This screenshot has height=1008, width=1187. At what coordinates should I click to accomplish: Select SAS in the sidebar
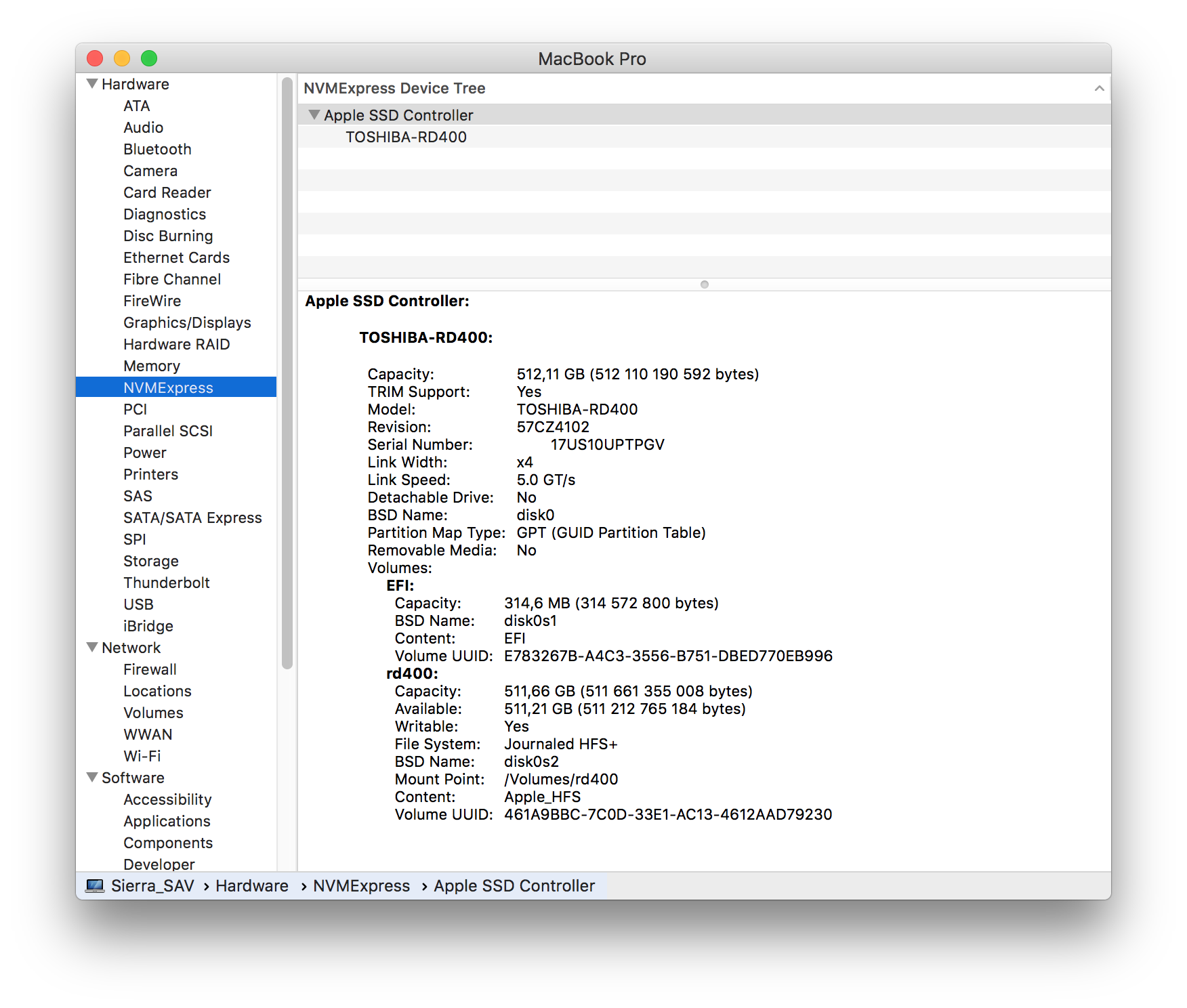(x=138, y=496)
